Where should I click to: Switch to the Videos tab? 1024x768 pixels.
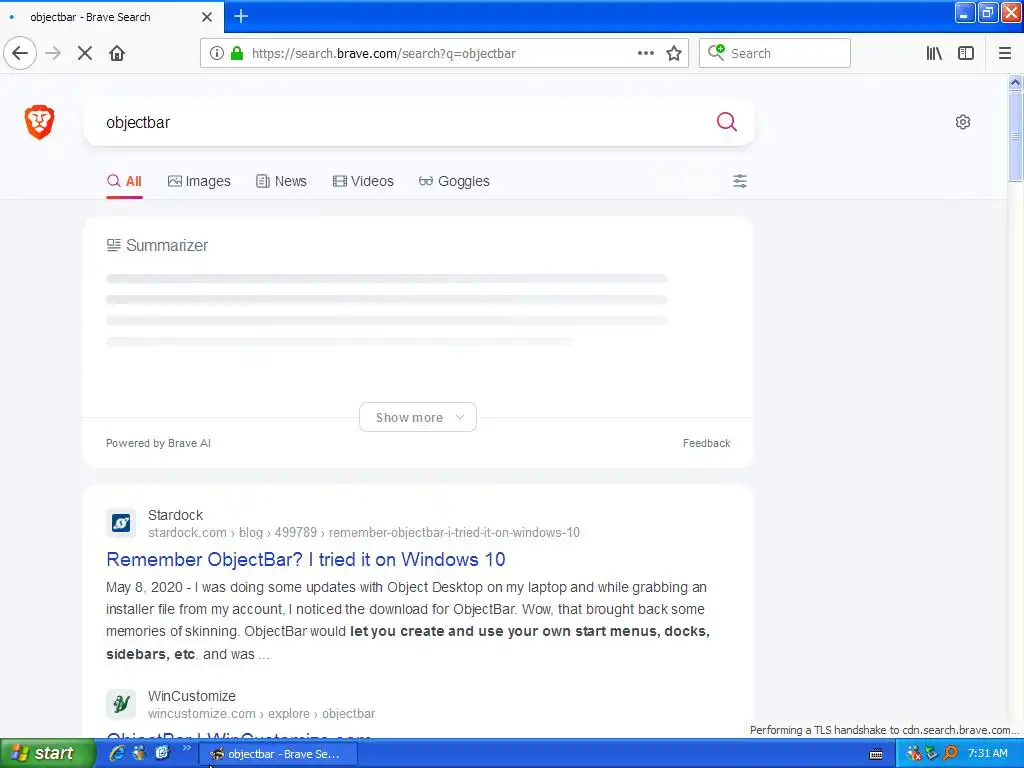tap(363, 181)
